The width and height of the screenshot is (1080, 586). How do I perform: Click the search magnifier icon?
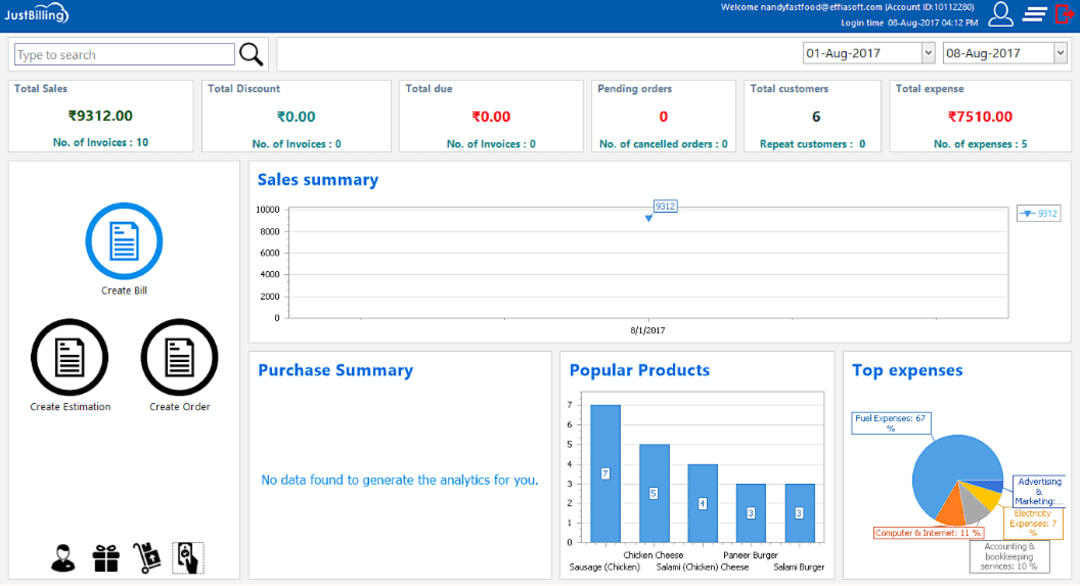[250, 53]
